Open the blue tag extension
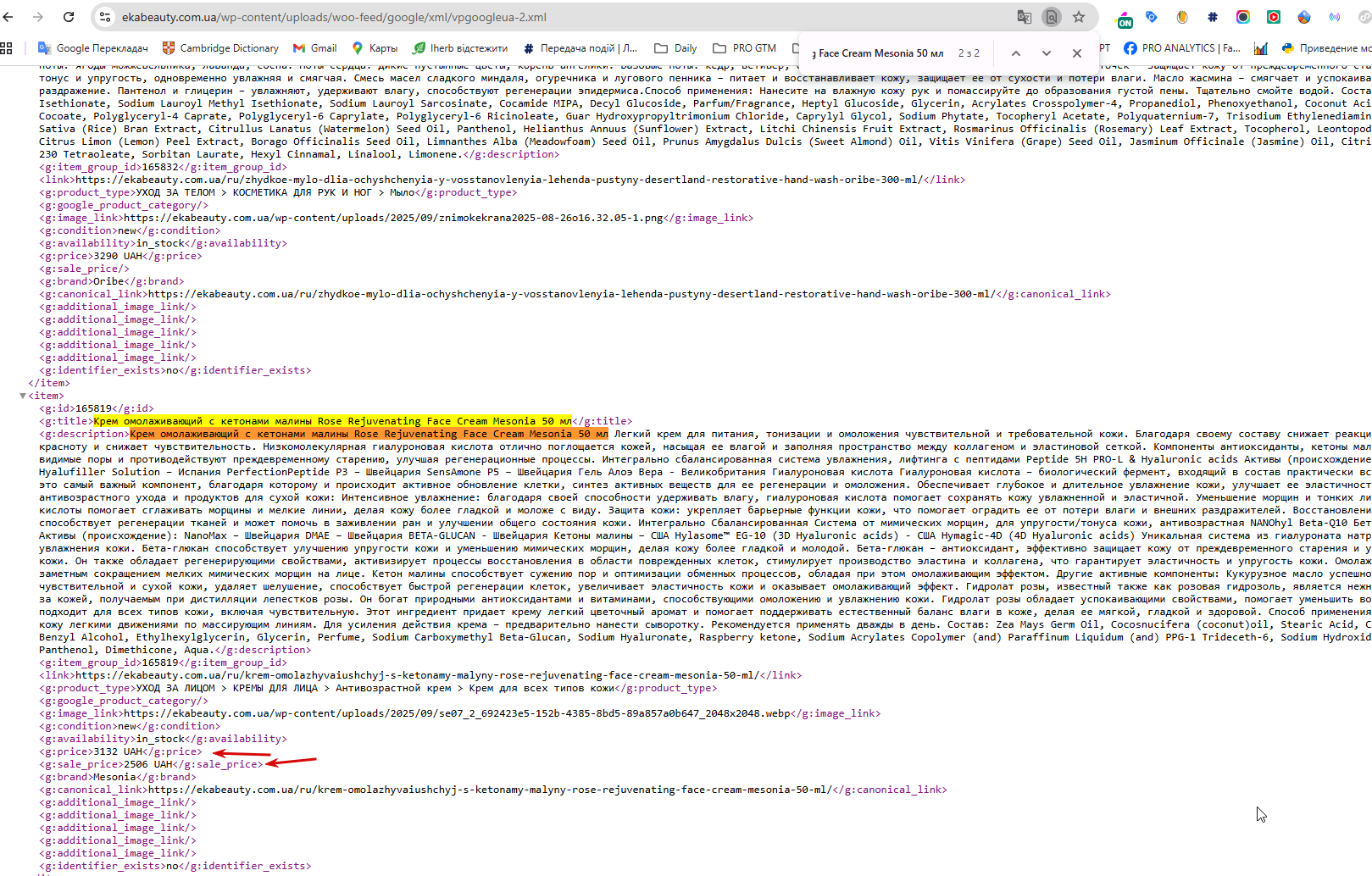1372x876 pixels. (1152, 17)
